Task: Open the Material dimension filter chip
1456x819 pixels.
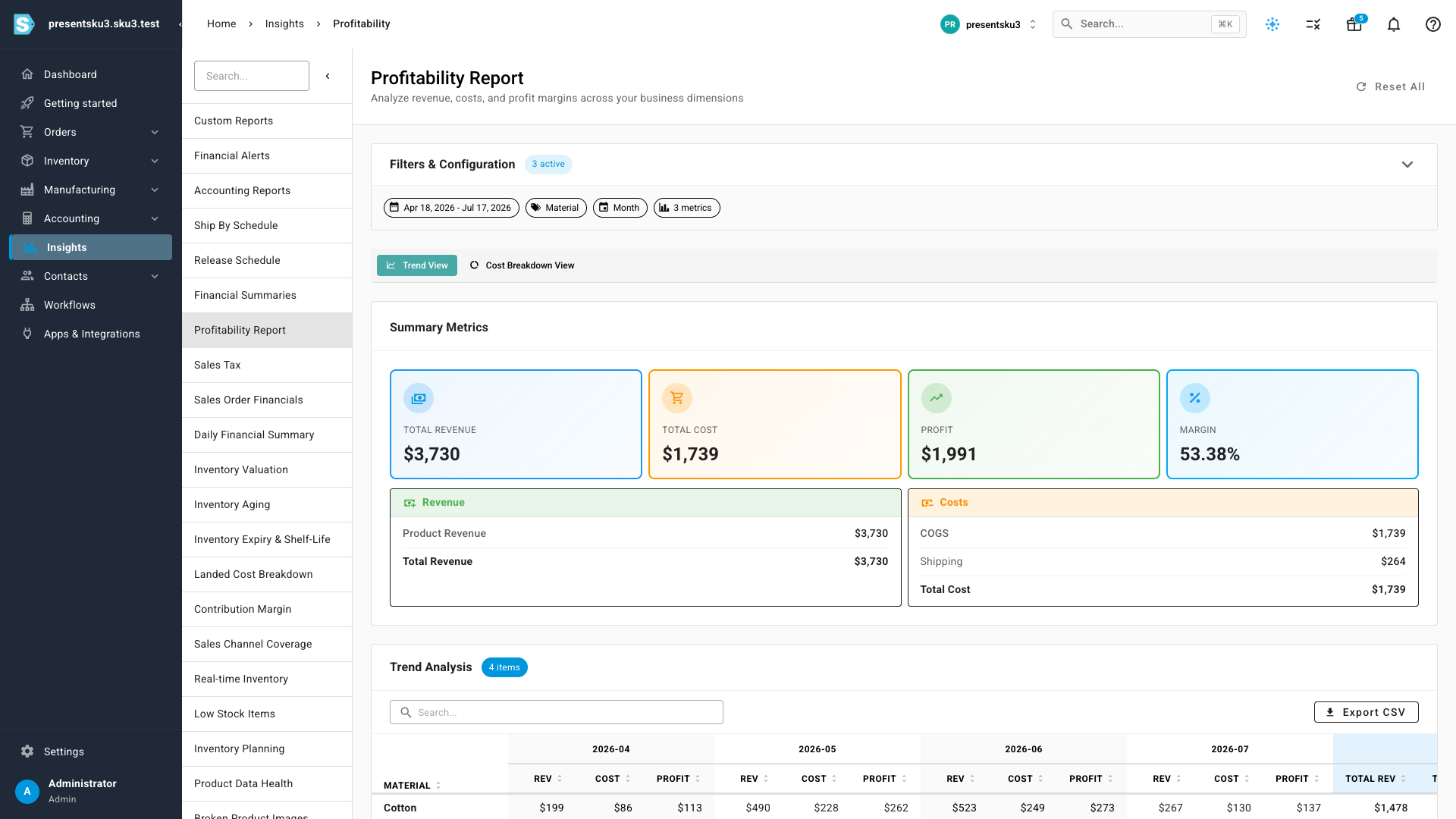Action: coord(556,208)
